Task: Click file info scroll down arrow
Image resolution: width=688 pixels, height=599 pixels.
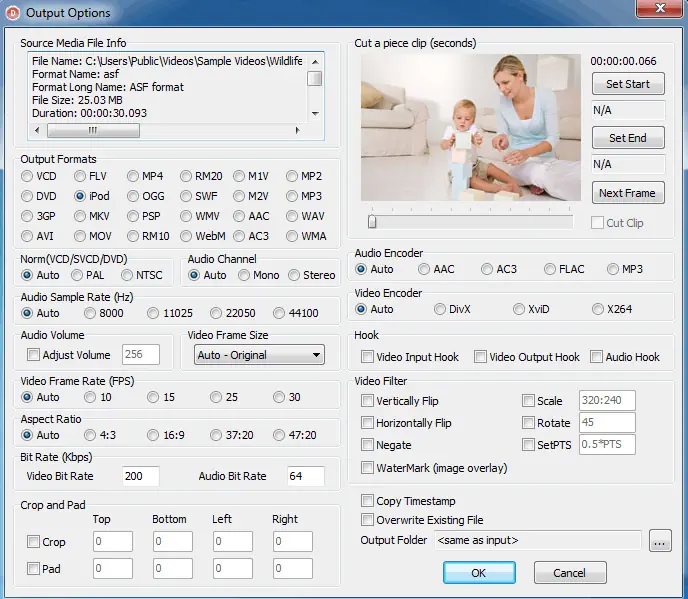Action: (x=315, y=114)
